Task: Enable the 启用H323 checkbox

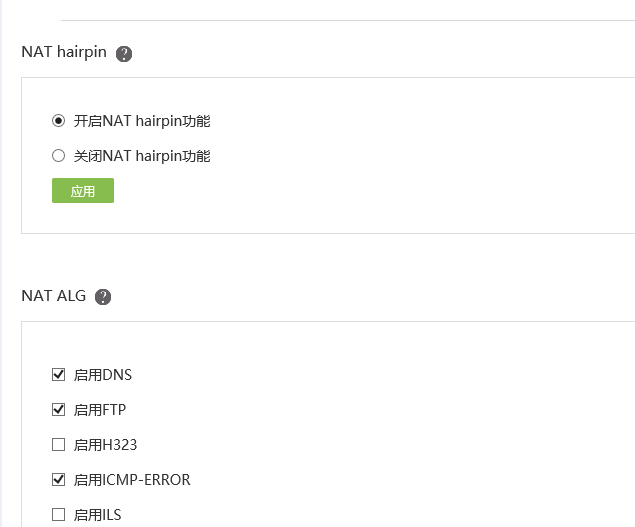Action: coord(58,445)
